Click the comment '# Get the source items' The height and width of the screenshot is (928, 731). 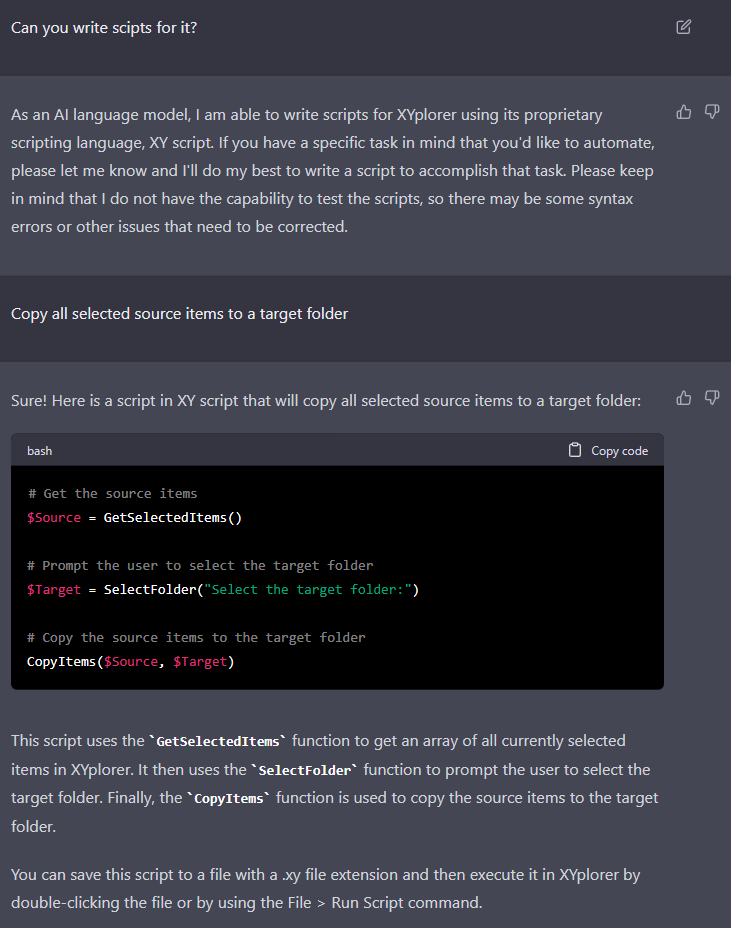113,493
